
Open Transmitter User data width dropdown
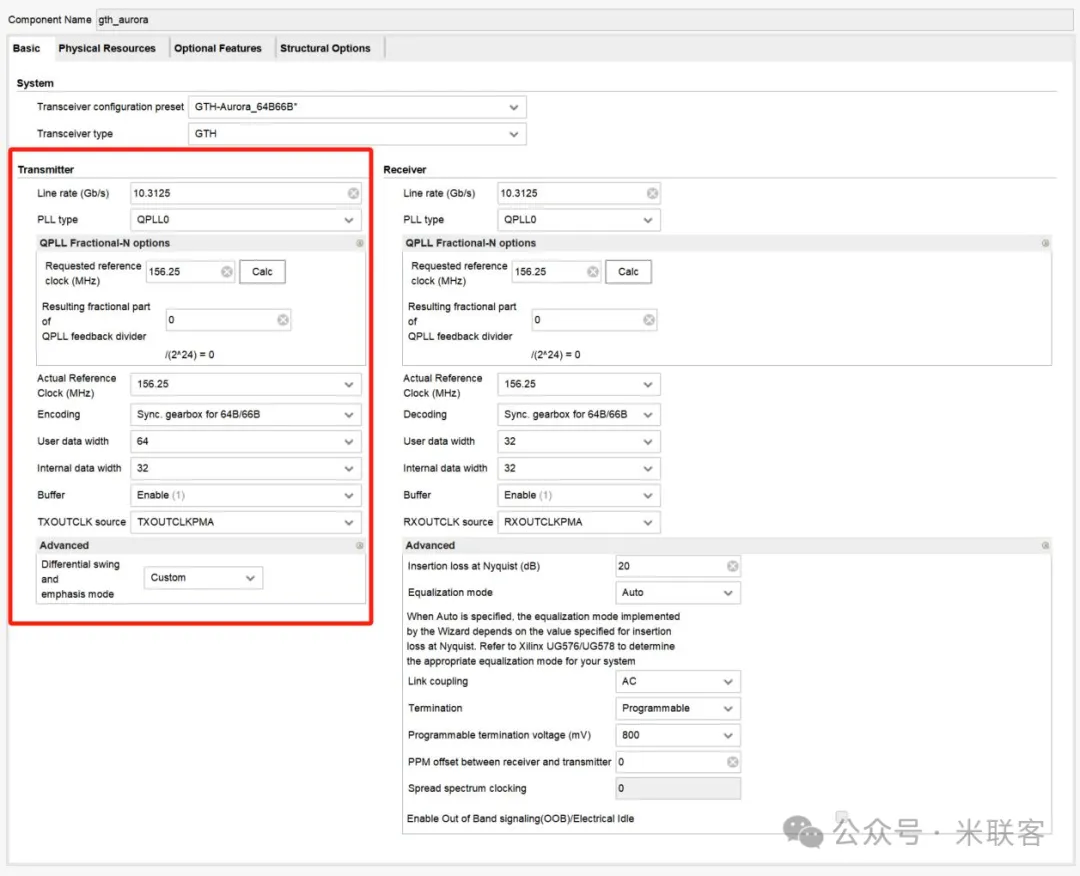(x=245, y=441)
